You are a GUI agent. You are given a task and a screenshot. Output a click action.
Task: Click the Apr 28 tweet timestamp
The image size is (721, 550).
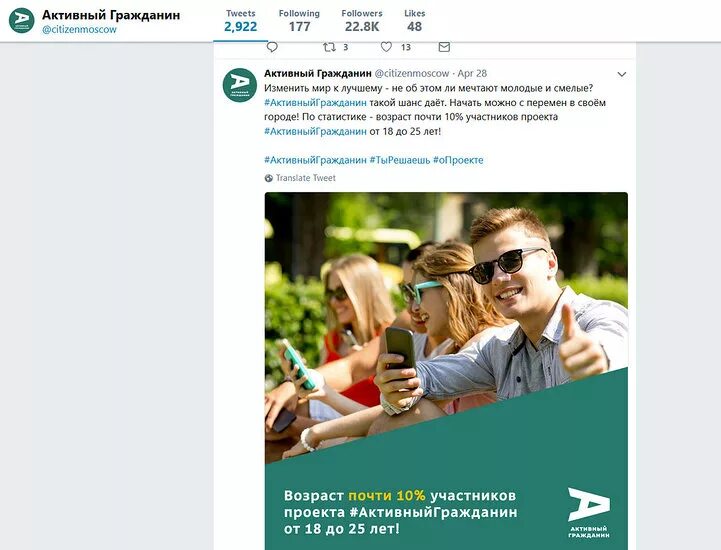click(x=472, y=73)
